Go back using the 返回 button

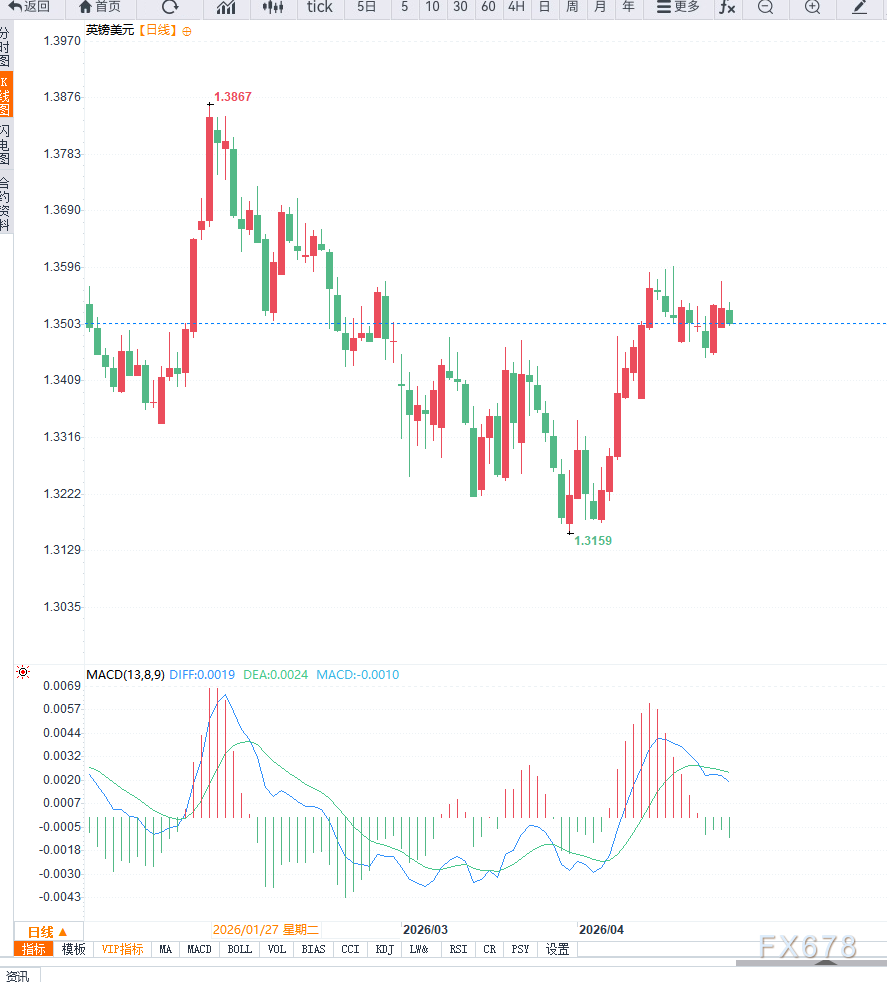(30, 7)
